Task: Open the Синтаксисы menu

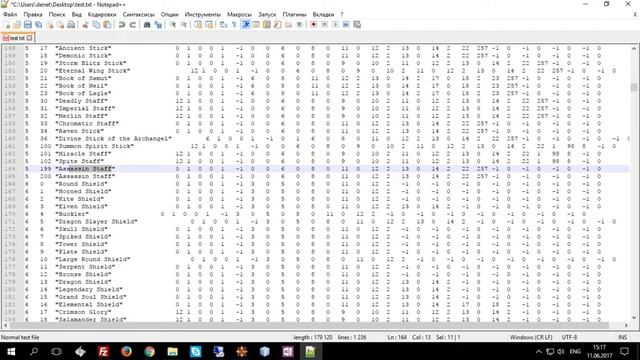Action: tap(138, 14)
